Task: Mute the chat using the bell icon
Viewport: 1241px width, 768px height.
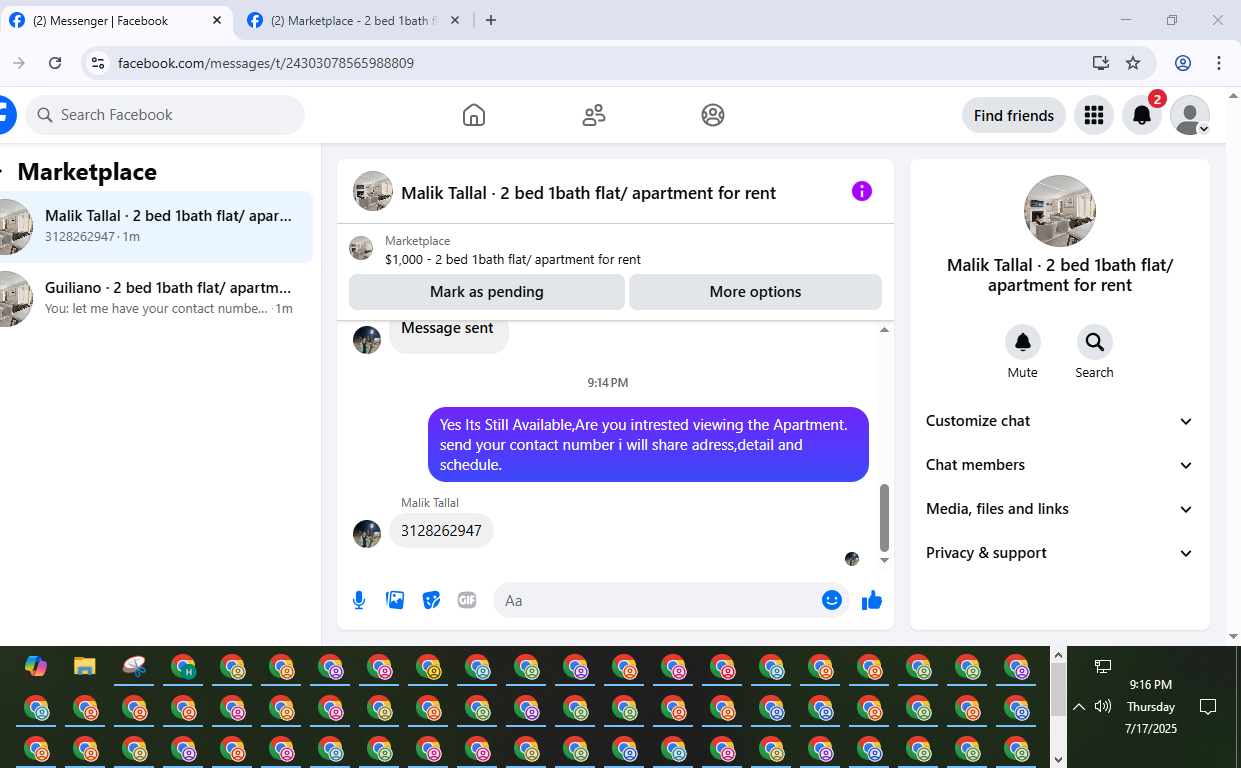Action: 1022,342
